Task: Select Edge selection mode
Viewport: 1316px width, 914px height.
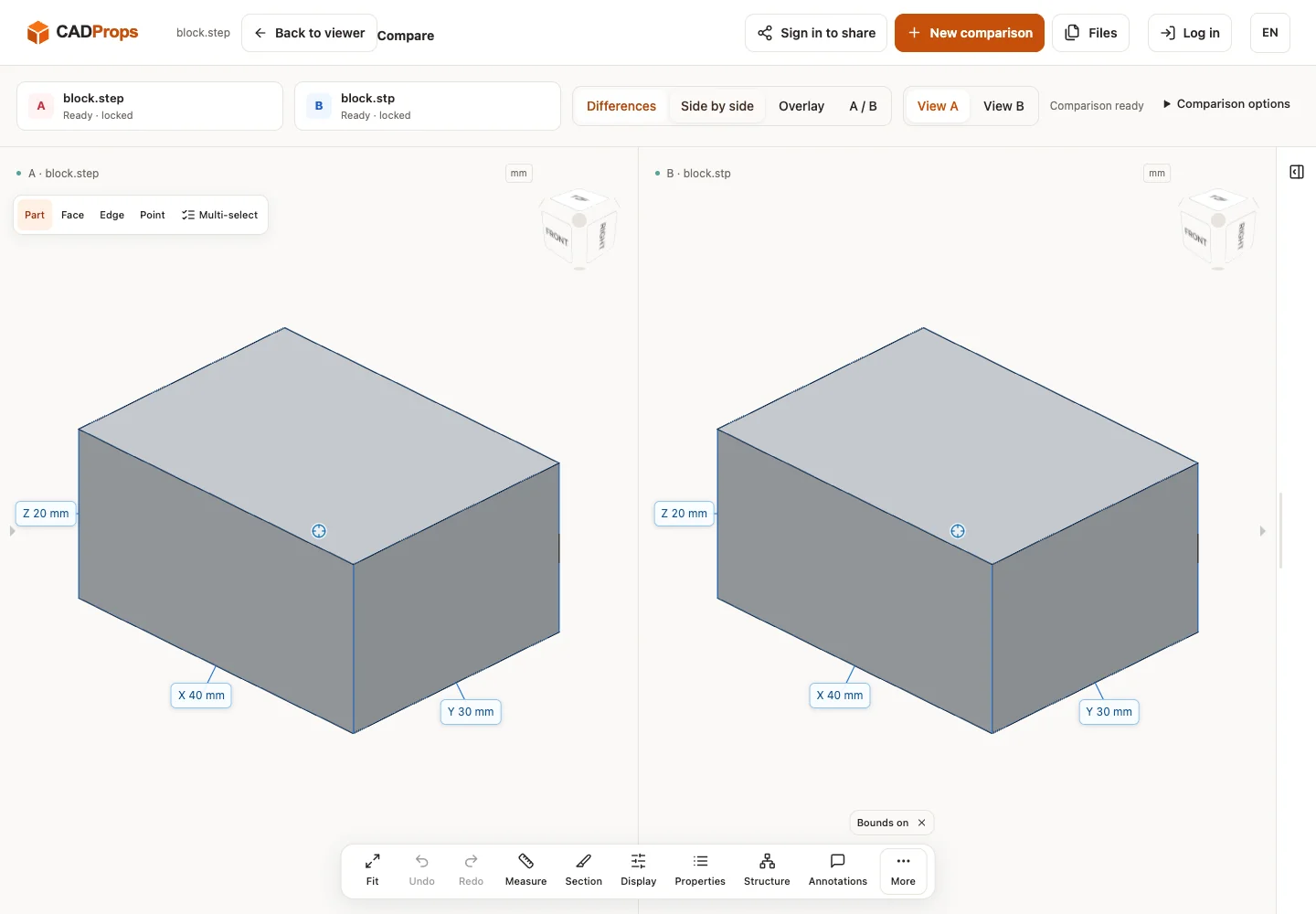Action: pyautogui.click(x=111, y=215)
